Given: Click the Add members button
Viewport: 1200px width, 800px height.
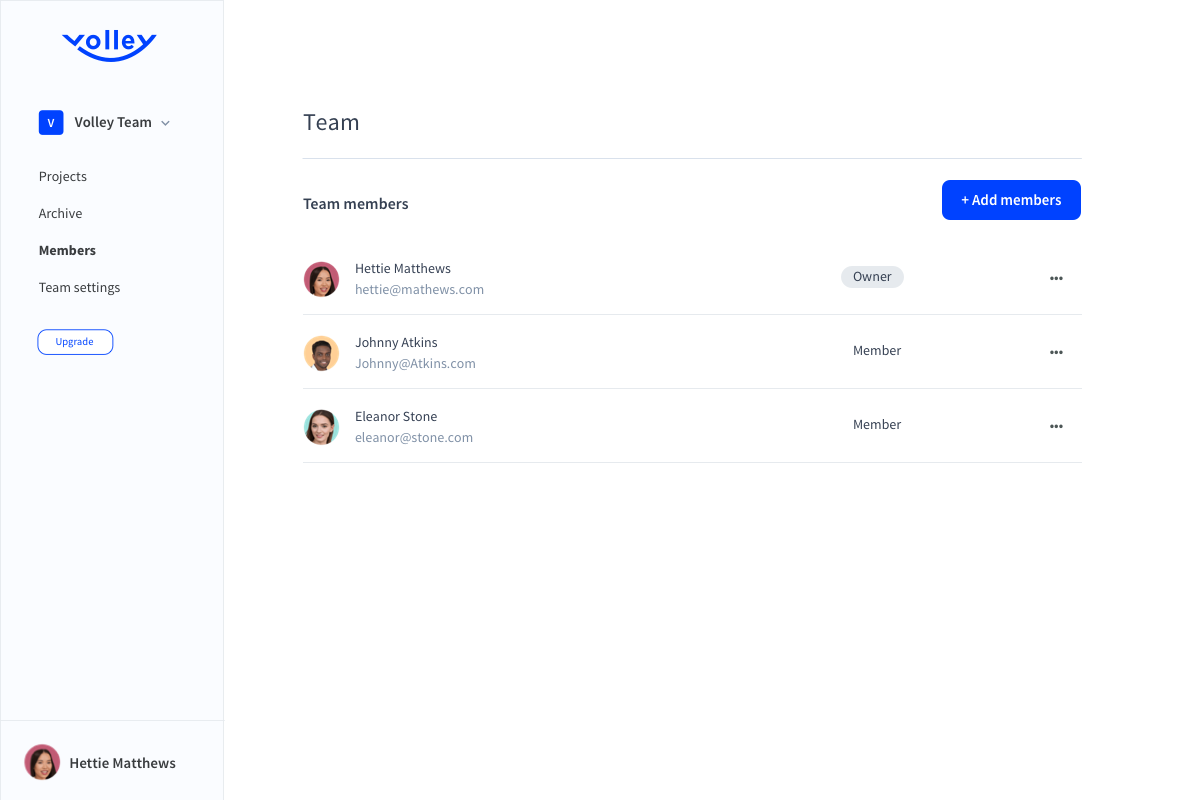Looking at the screenshot, I should click(x=1011, y=200).
